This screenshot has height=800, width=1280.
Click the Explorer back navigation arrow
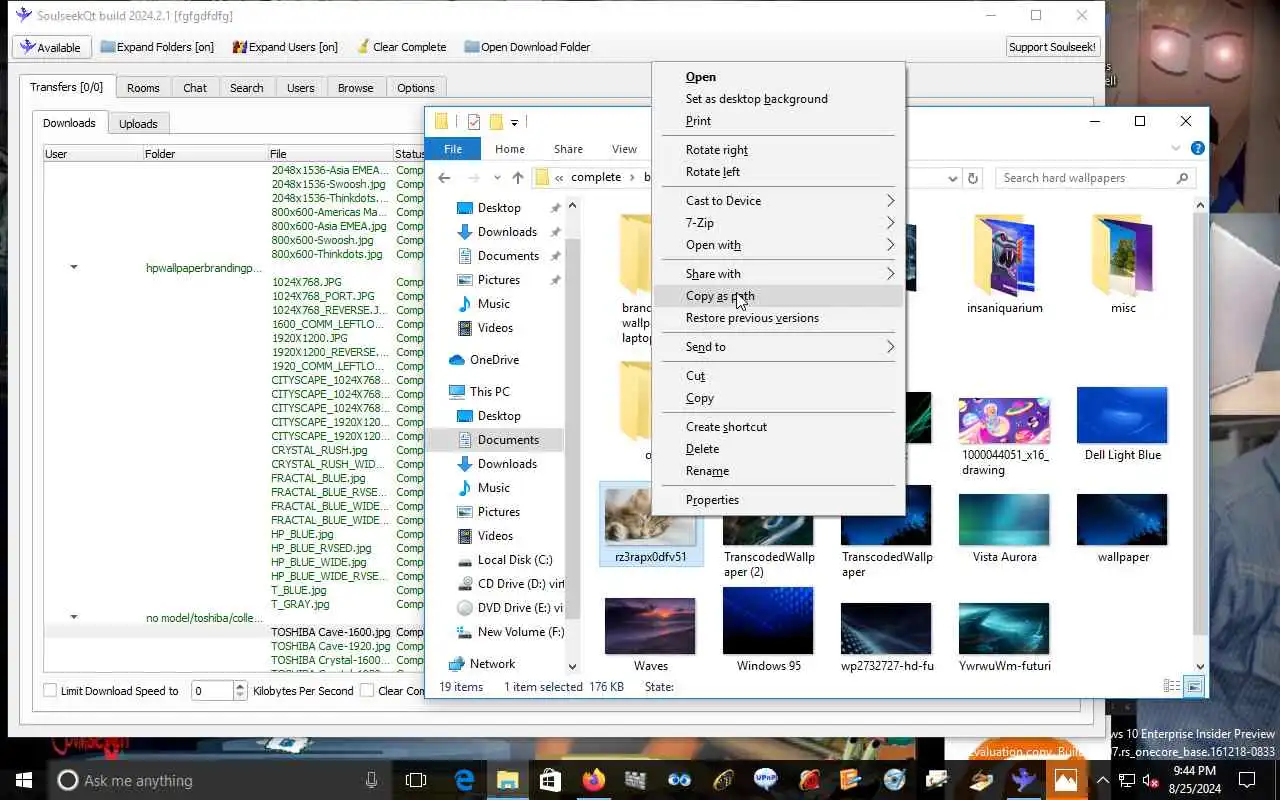pyautogui.click(x=445, y=178)
